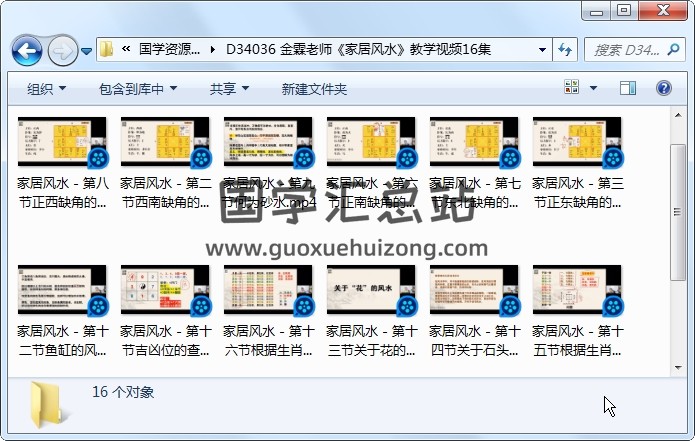
Task: Select the 国学资源 breadcrumb segment
Action: (169, 49)
